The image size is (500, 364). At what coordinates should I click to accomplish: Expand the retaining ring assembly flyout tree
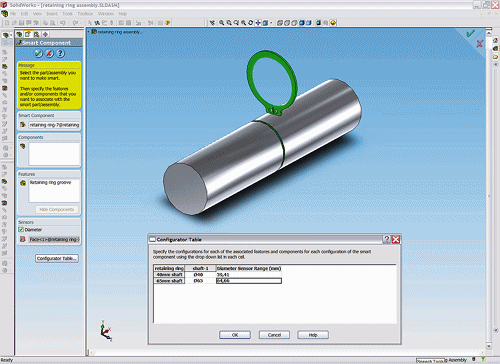click(x=89, y=32)
